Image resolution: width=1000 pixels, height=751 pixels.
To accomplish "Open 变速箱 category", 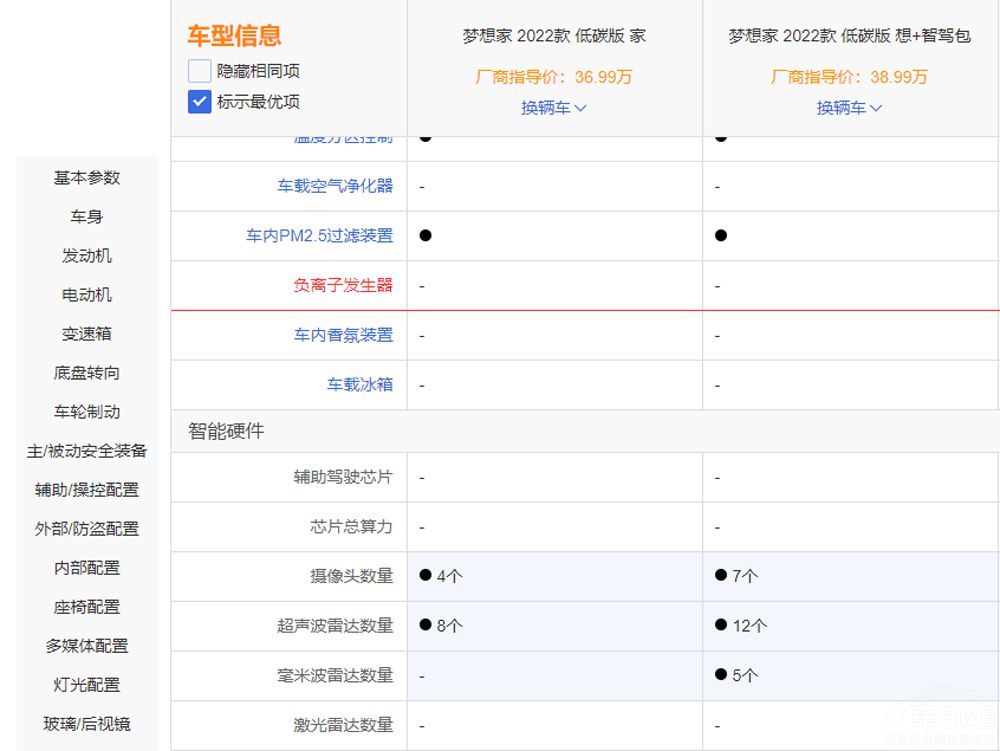I will point(87,333).
